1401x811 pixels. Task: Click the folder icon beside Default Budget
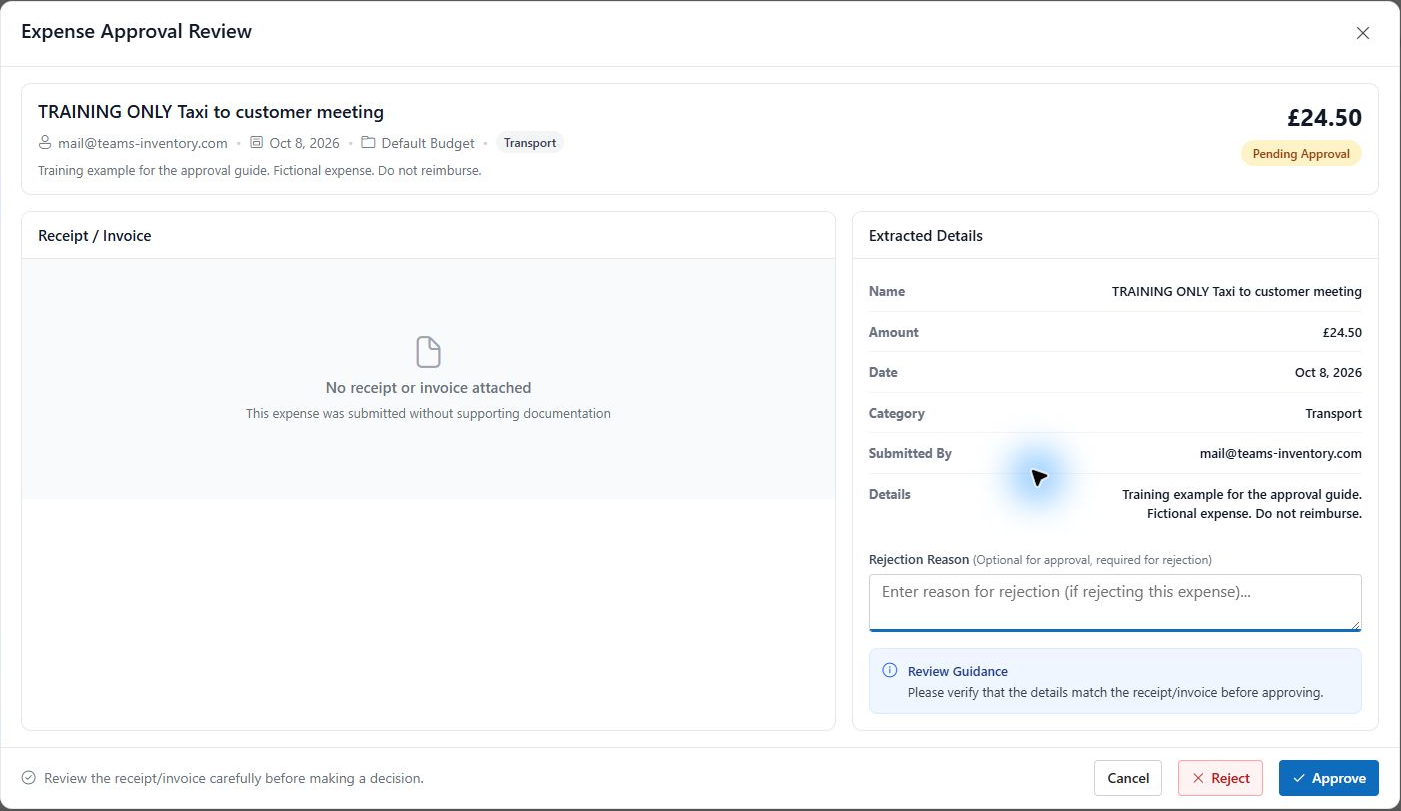pyautogui.click(x=369, y=143)
